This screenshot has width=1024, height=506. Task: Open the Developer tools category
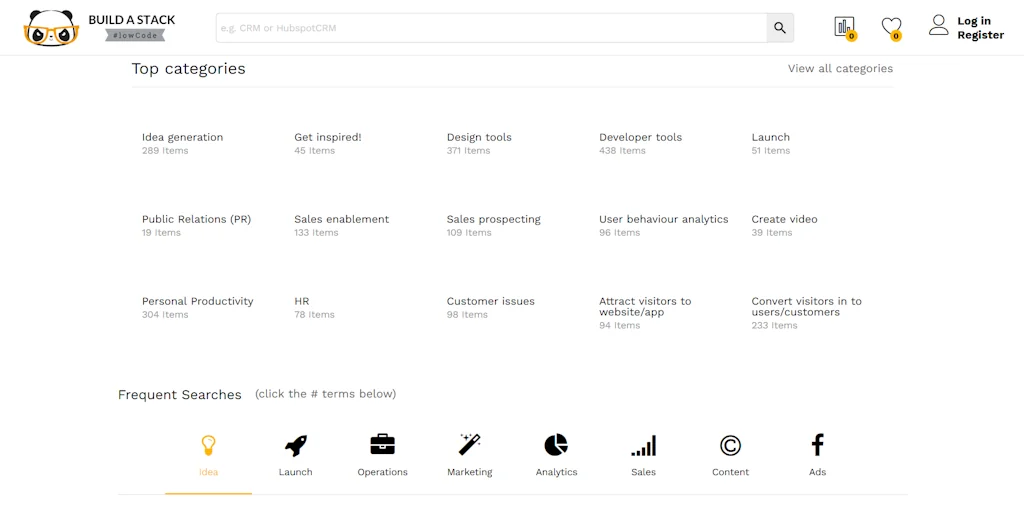[x=641, y=137]
